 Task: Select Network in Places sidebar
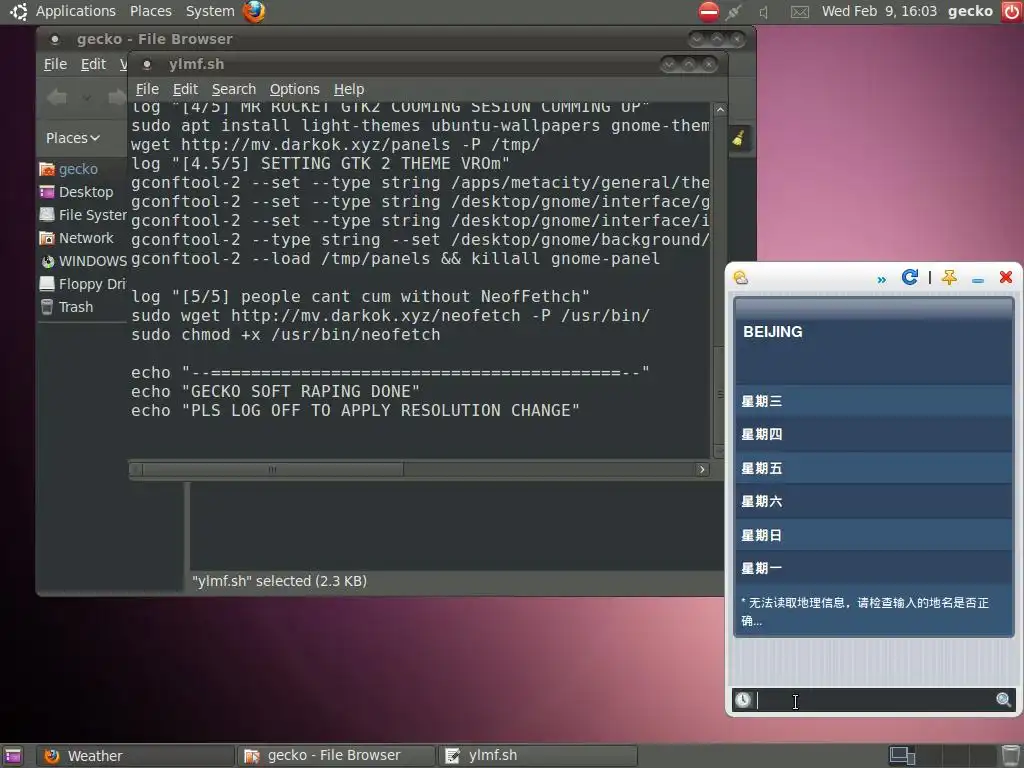click(x=77, y=238)
